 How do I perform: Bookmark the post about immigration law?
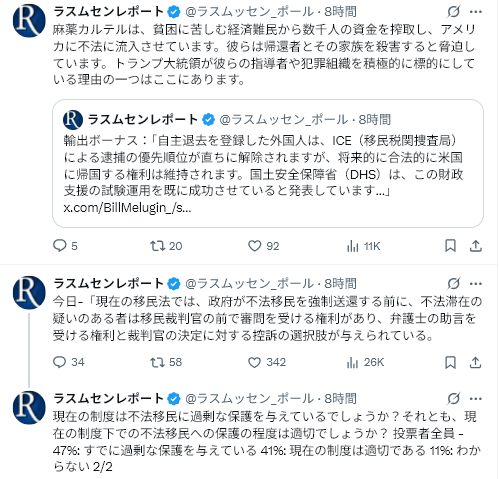click(450, 362)
